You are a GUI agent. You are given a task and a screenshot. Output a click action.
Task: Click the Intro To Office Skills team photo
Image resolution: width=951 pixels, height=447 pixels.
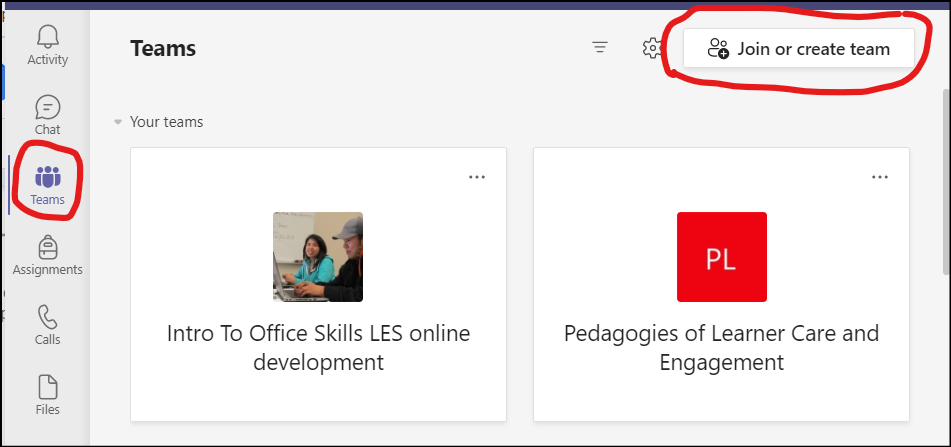(318, 257)
